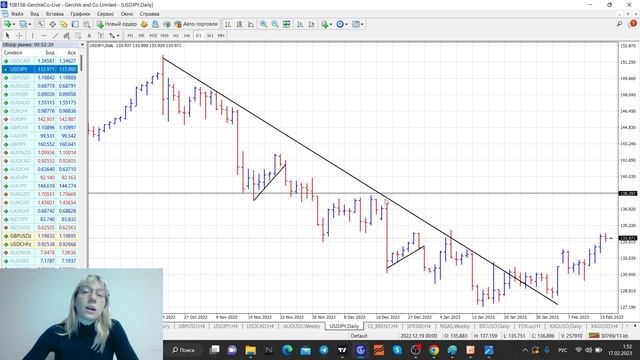Click the profiles icon

point(24,24)
